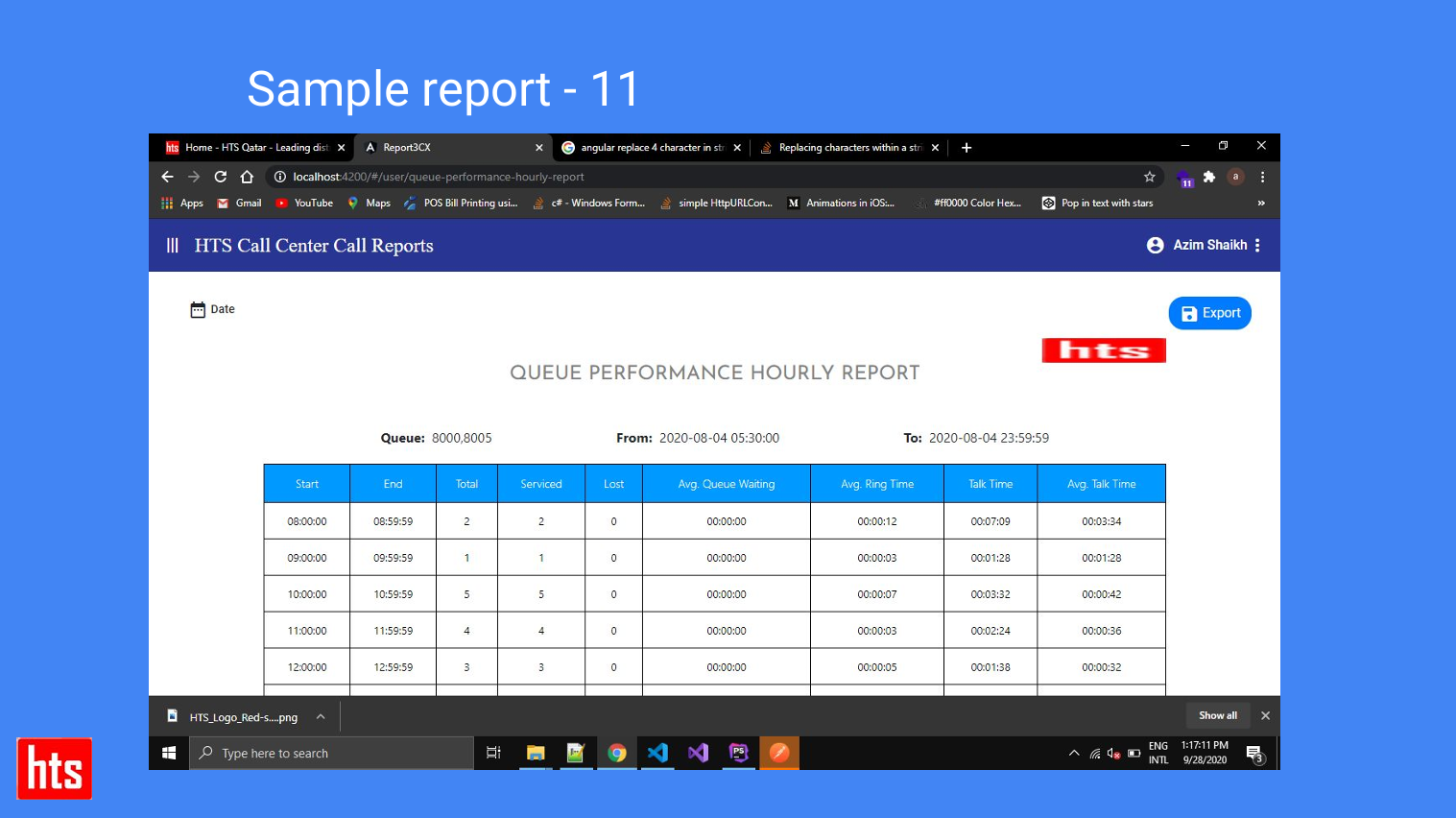The width and height of the screenshot is (1456, 818).
Task: Click the Windows Start button
Action: (169, 754)
